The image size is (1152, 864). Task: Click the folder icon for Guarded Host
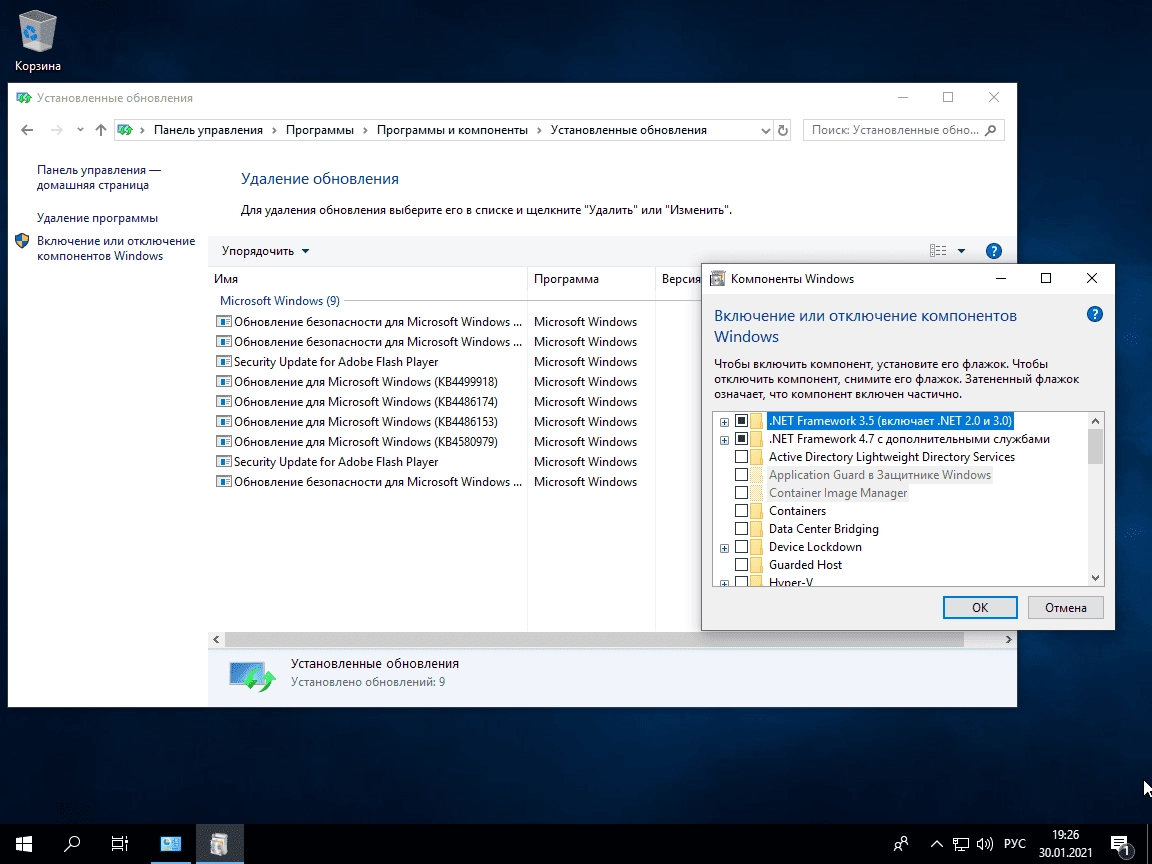click(756, 564)
